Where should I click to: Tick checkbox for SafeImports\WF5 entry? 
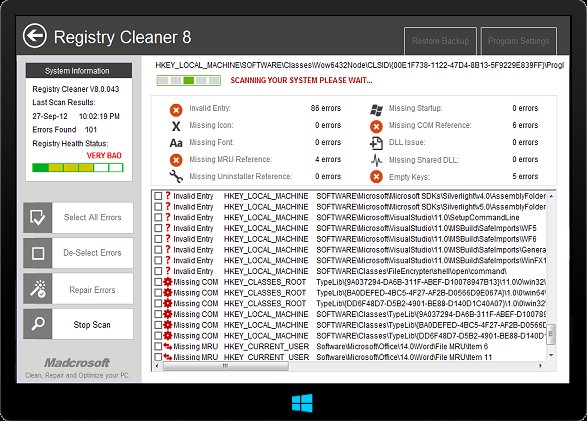[158, 228]
